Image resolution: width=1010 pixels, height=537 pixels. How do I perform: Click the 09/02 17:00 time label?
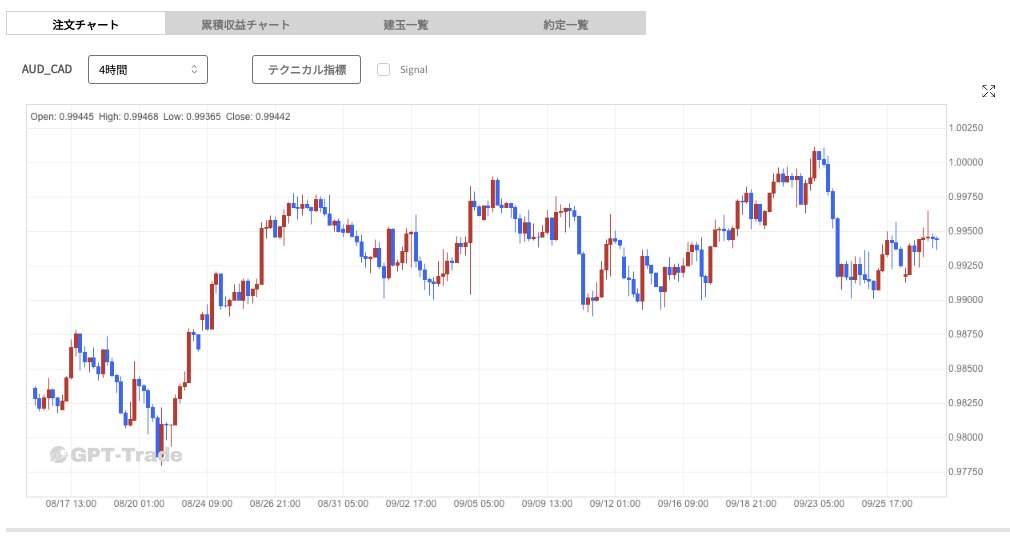[411, 504]
